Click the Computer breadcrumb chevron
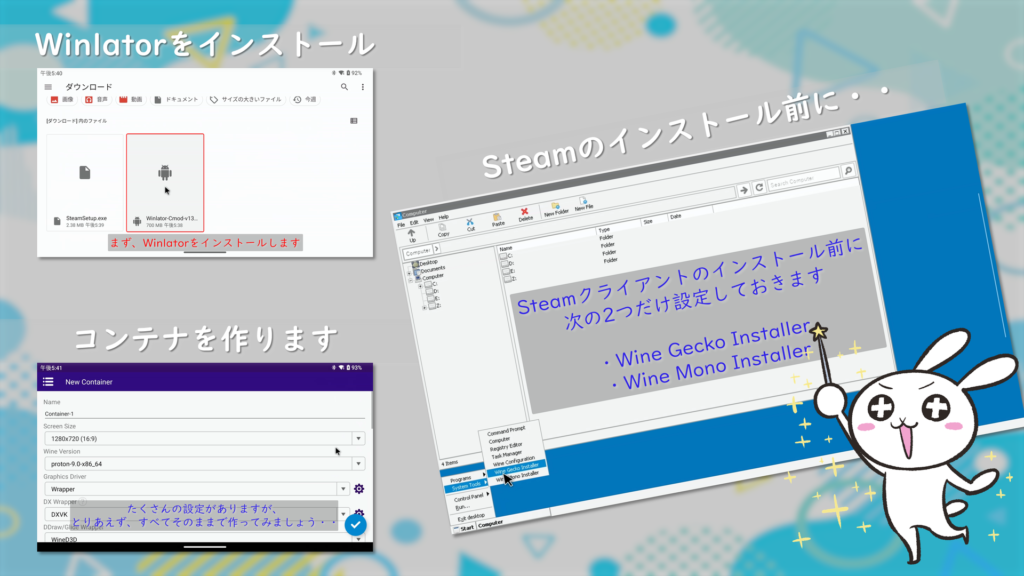 coord(436,249)
